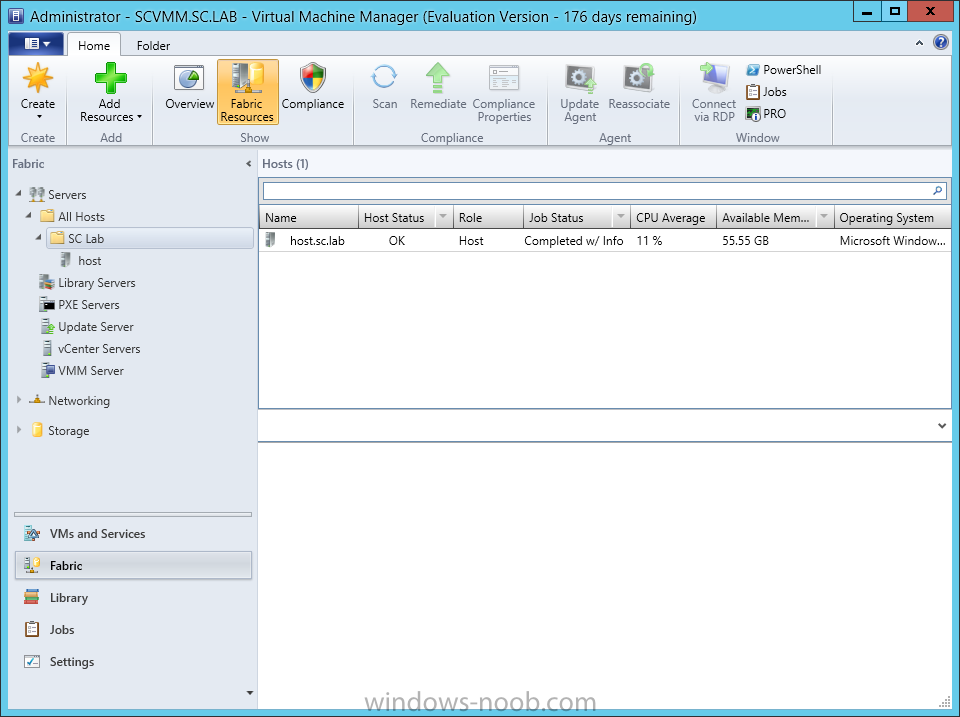The width and height of the screenshot is (960, 717).
Task: Show the Overview view
Action: [189, 89]
